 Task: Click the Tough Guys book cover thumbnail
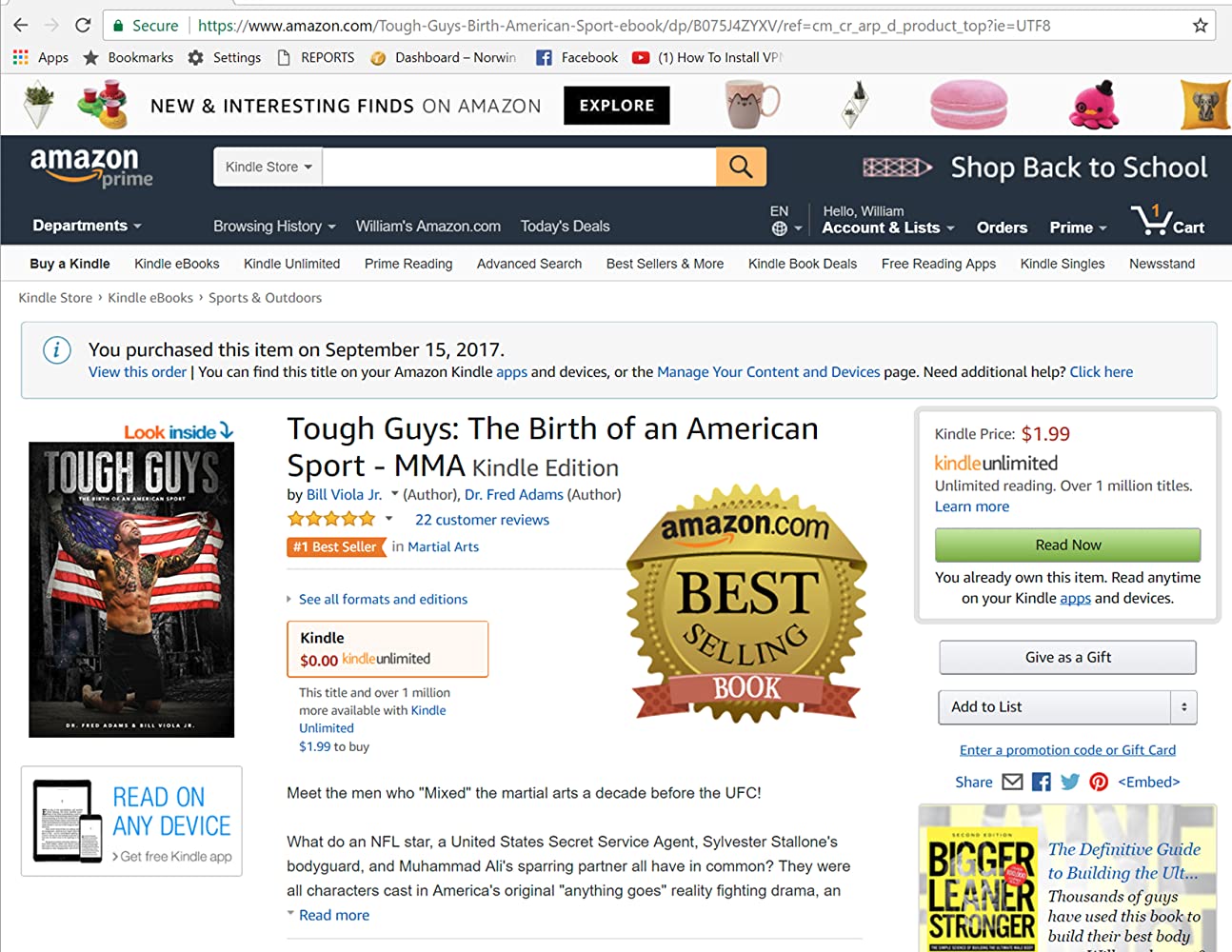[131, 589]
